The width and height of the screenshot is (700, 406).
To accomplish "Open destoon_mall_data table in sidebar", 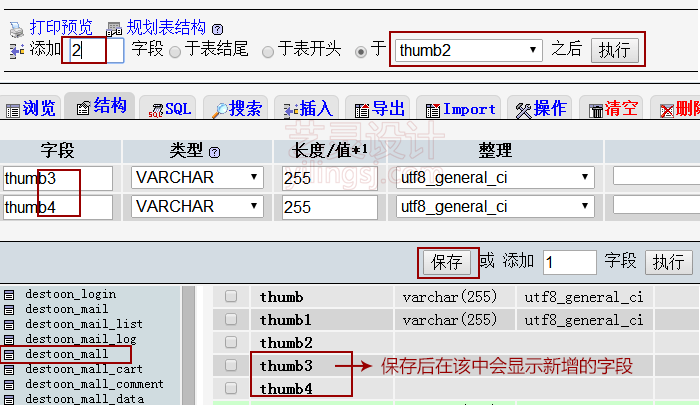I will (84, 399).
